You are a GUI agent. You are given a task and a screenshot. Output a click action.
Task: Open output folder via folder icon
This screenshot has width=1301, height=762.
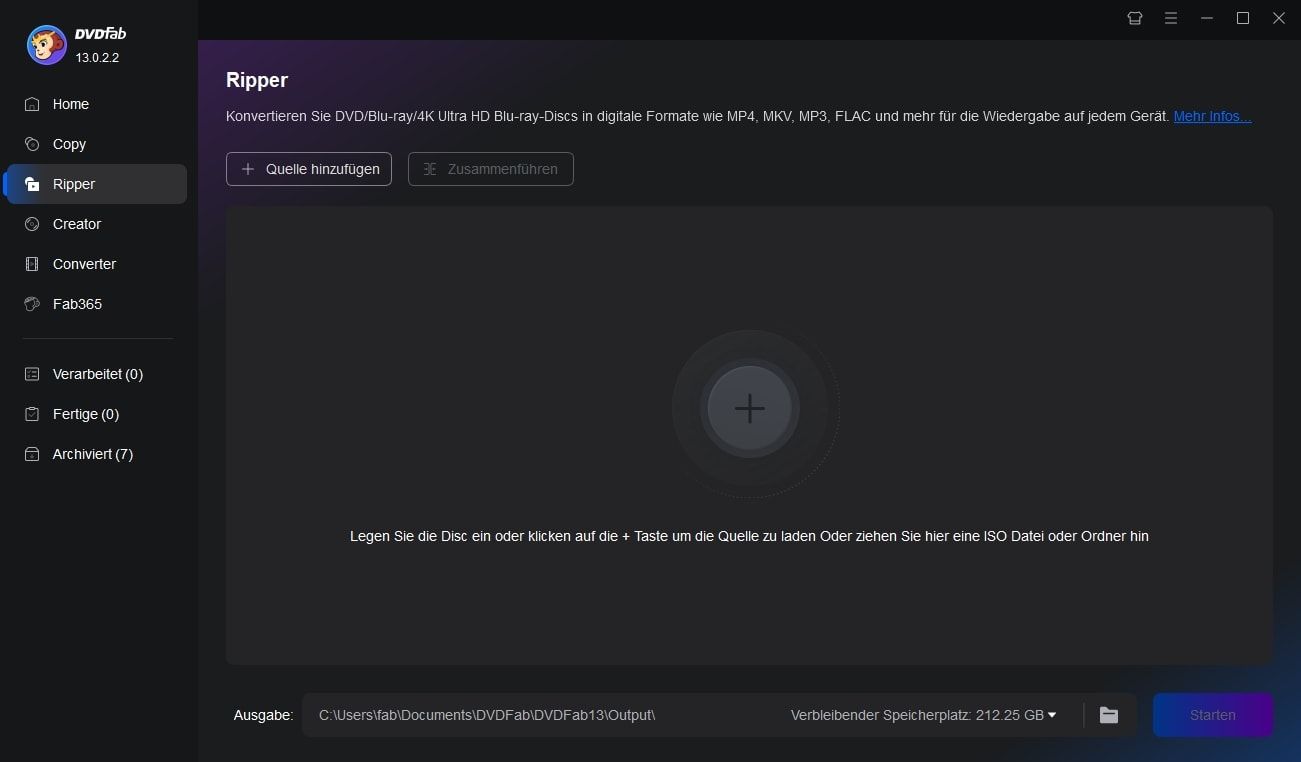pyautogui.click(x=1108, y=715)
